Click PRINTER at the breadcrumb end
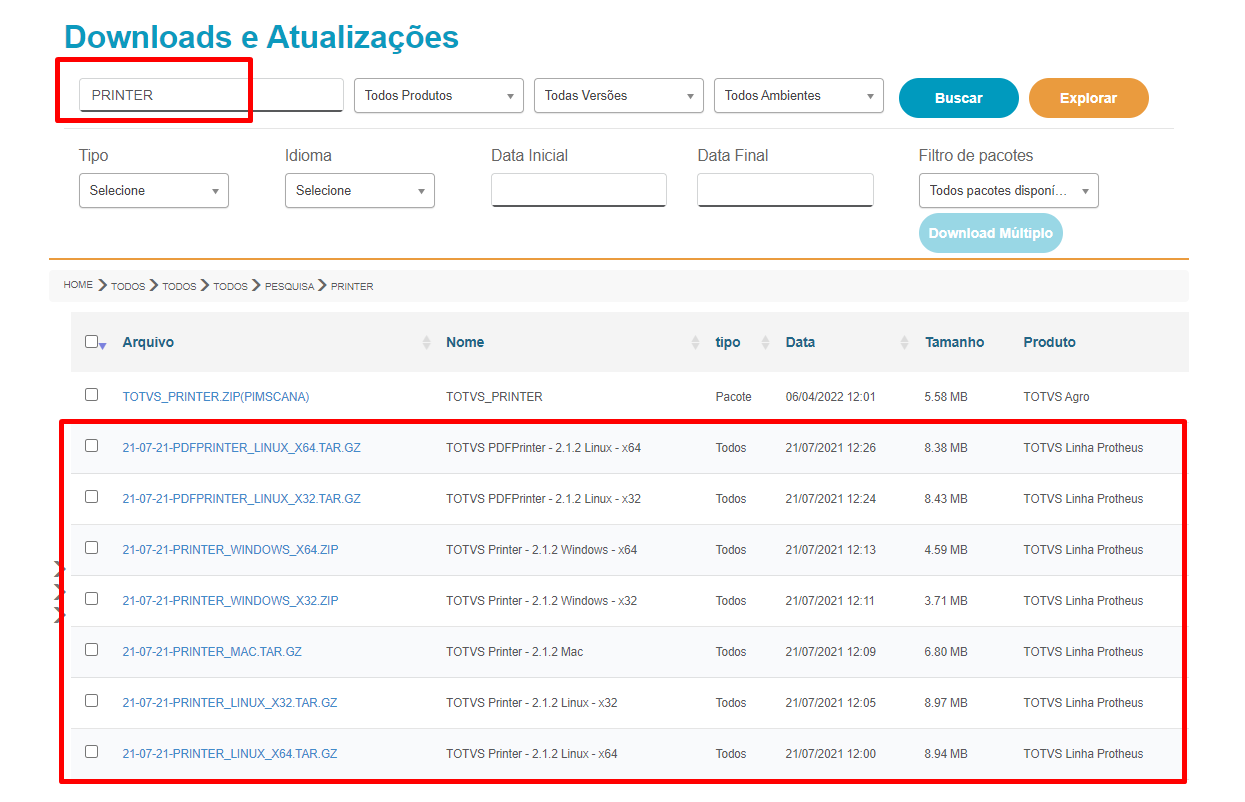This screenshot has width=1245, height=802. tap(352, 286)
